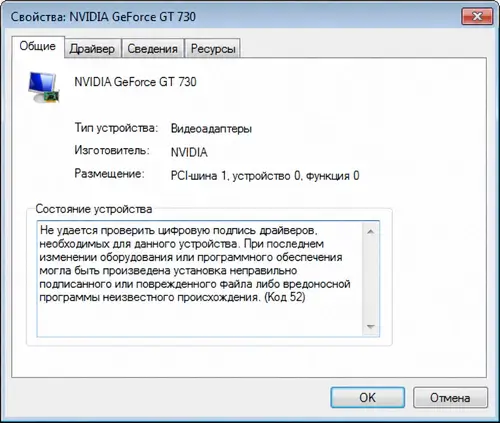Click the status box scroll-down arrow
Viewport: 500px width, 423px height.
point(371,327)
